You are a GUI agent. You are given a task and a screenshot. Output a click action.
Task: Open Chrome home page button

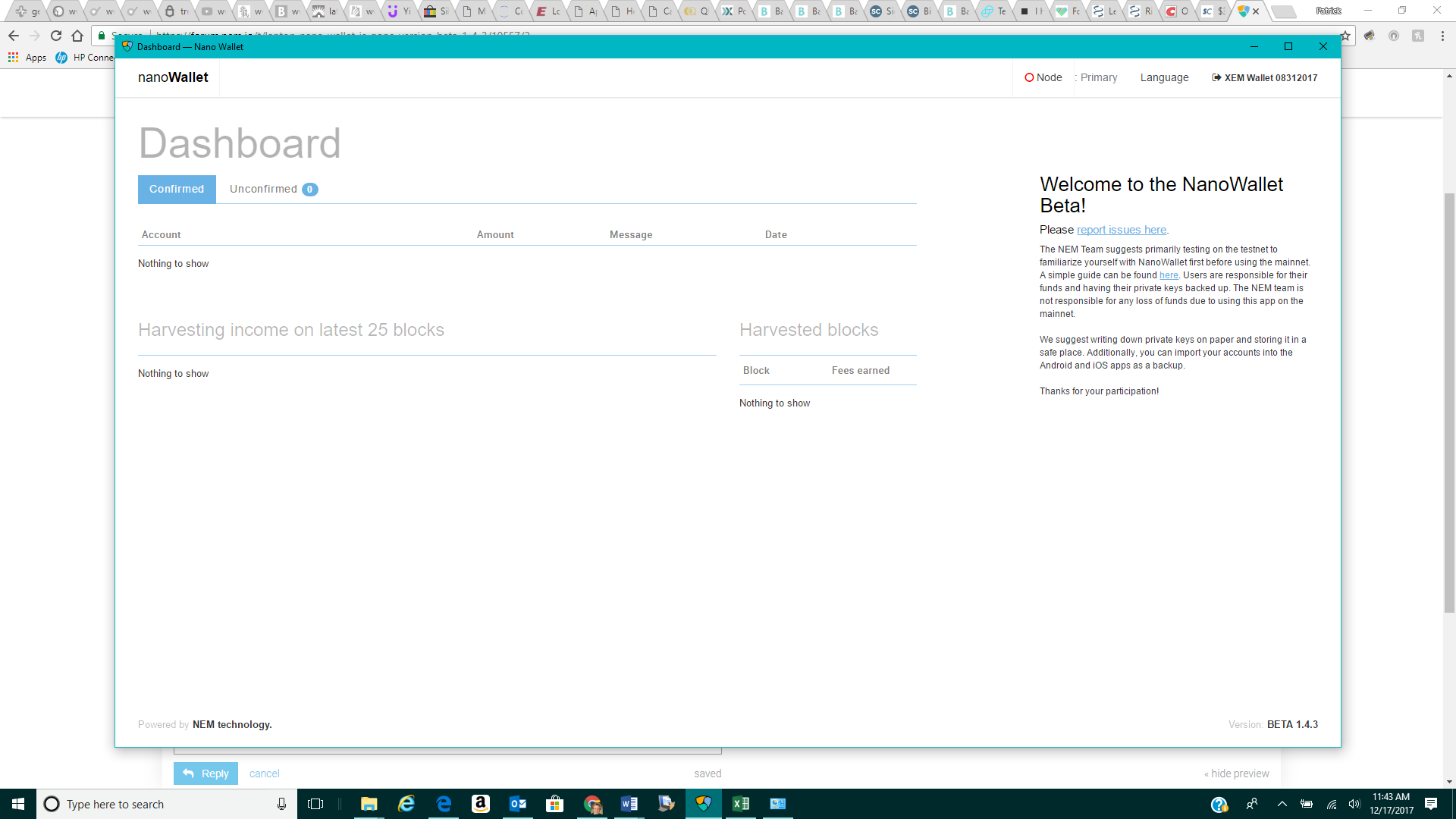tap(77, 36)
